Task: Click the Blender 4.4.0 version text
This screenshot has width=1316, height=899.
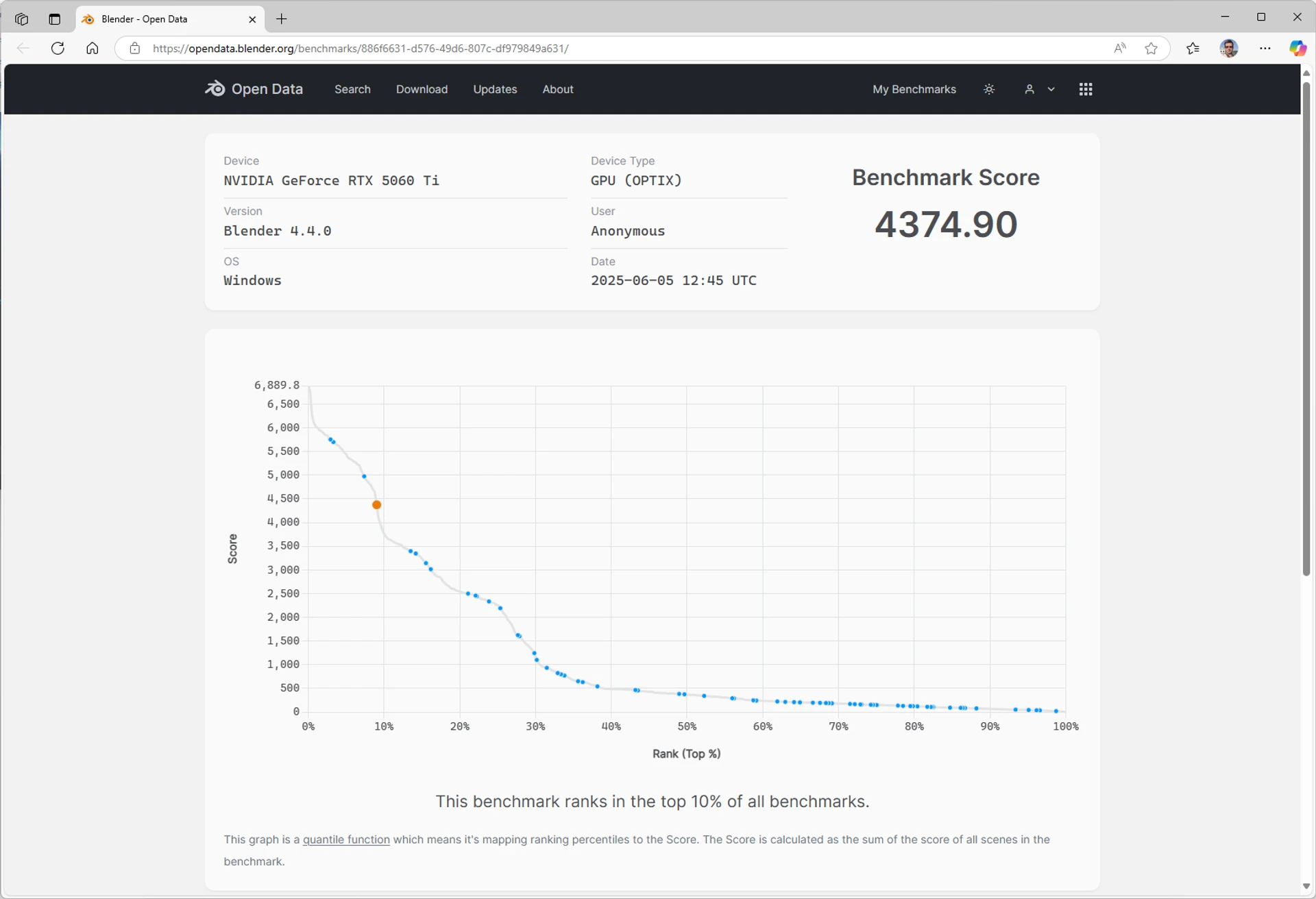Action: coord(278,231)
